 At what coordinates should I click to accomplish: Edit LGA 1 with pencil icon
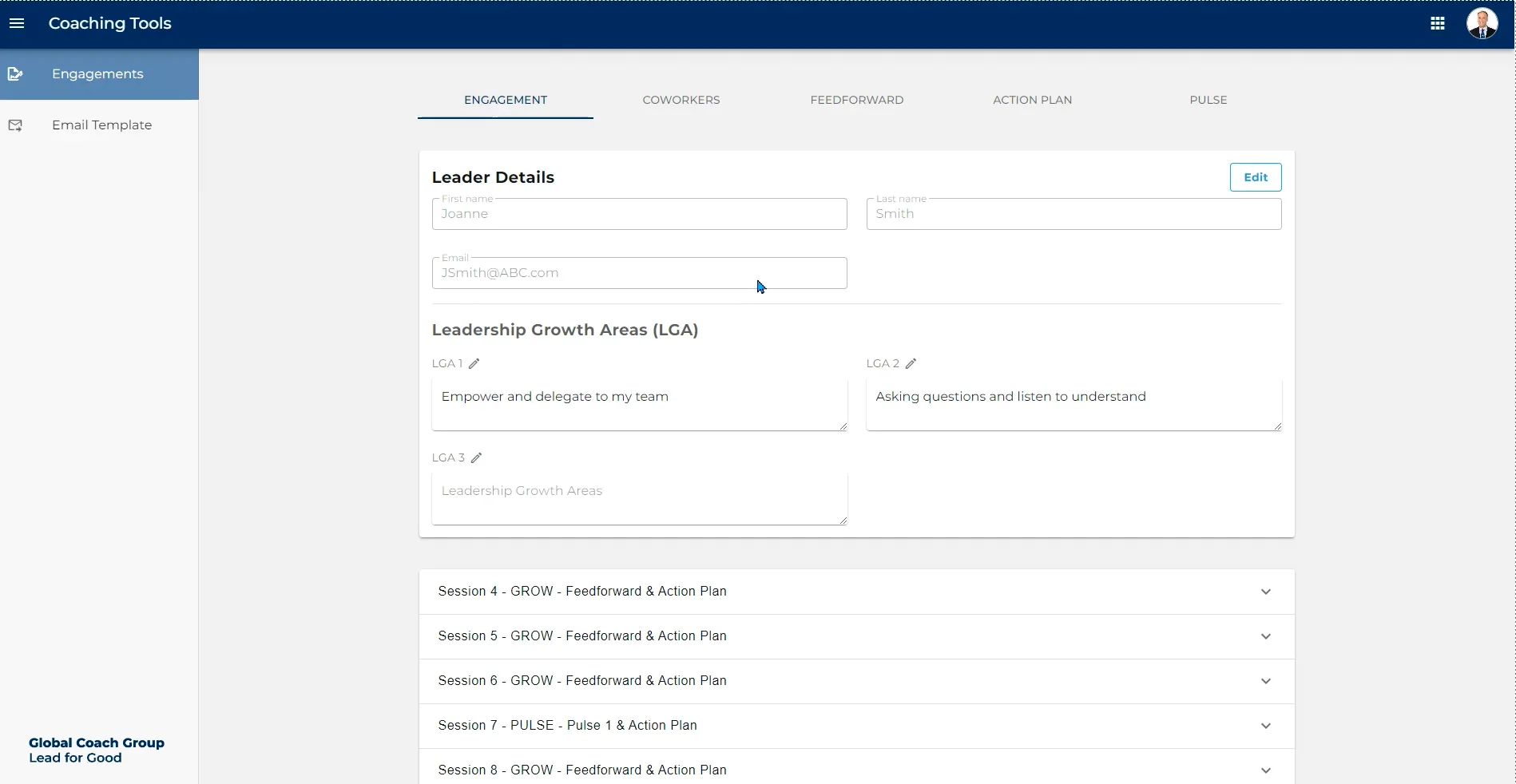(474, 363)
